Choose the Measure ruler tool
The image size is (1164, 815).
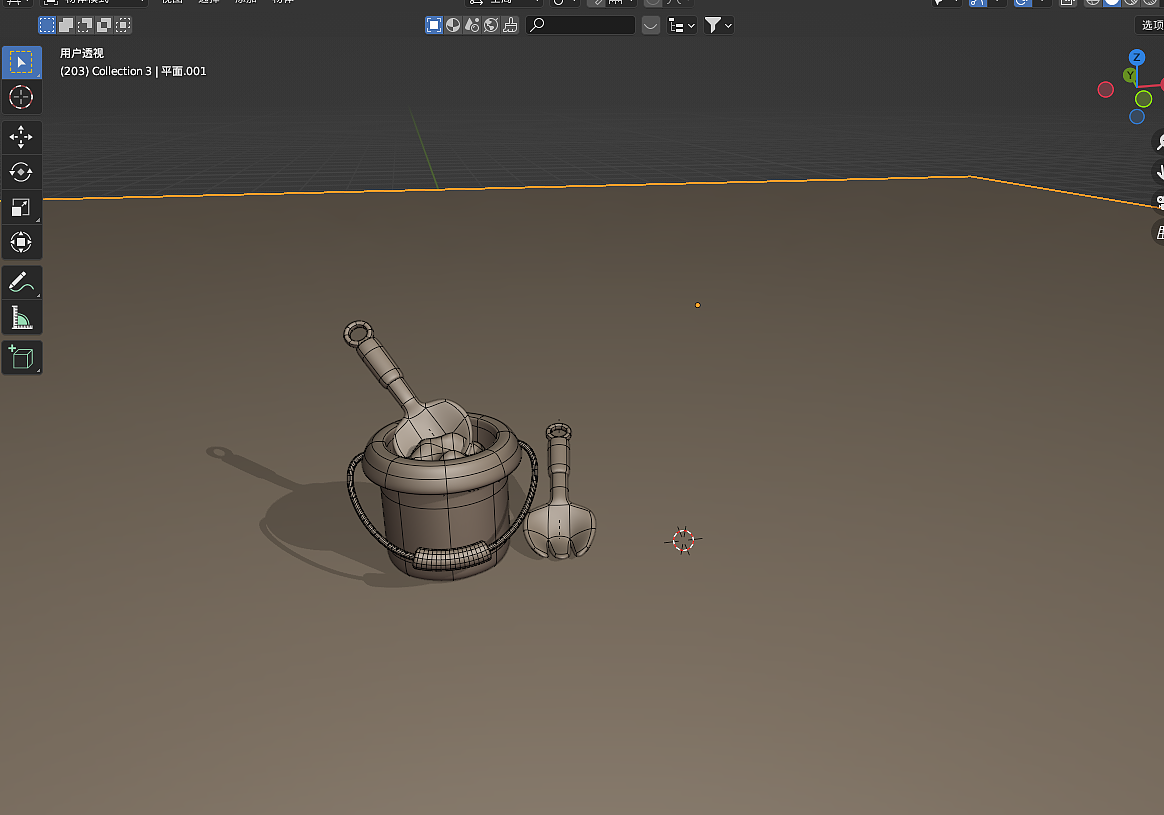[x=22, y=318]
